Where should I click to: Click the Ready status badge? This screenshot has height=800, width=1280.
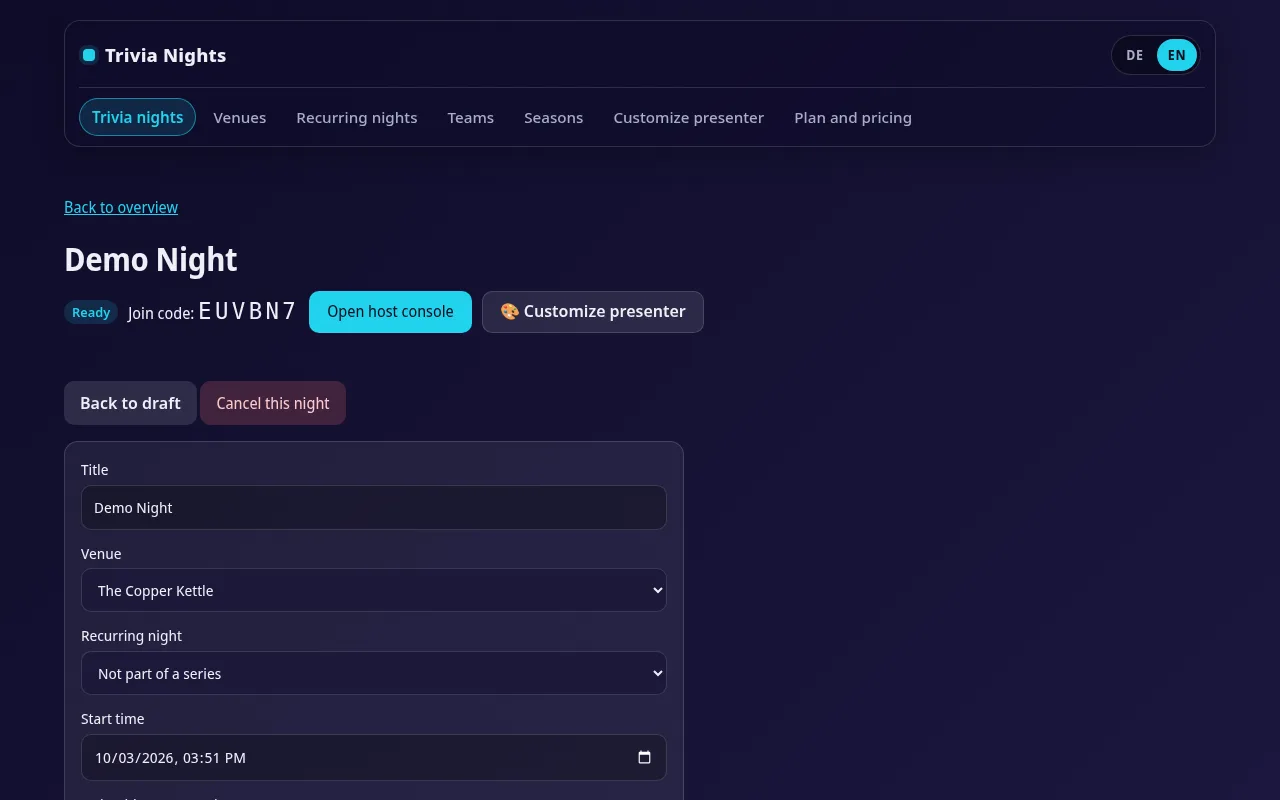point(91,313)
